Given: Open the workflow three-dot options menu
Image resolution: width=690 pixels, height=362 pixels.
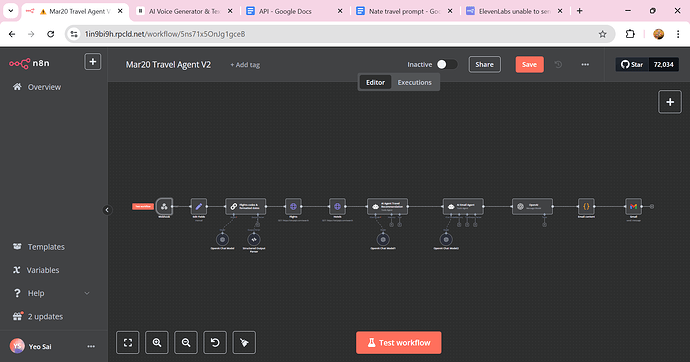Looking at the screenshot, I should coord(585,65).
